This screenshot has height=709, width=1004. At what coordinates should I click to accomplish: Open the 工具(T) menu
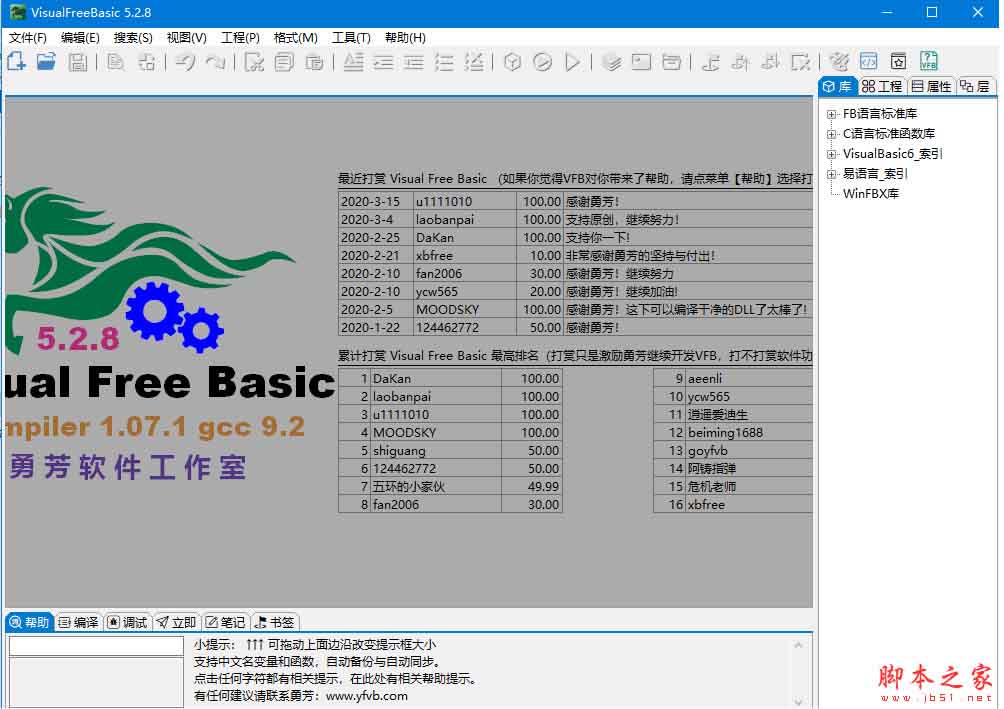pyautogui.click(x=351, y=37)
